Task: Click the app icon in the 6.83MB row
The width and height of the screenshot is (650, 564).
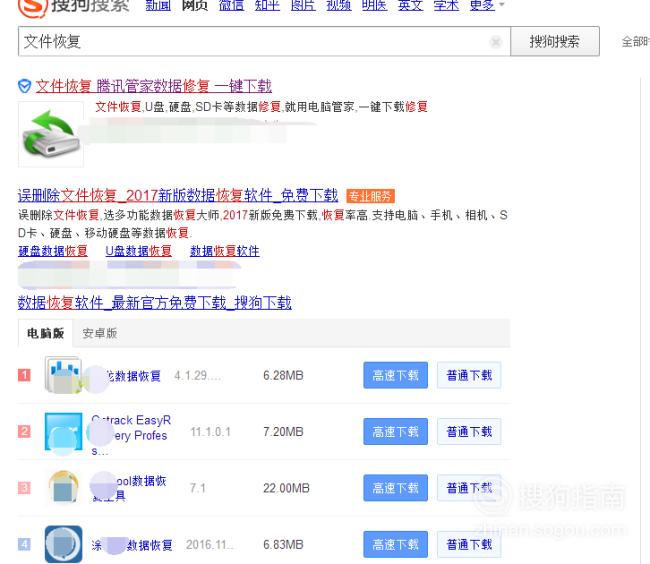Action: (x=63, y=544)
